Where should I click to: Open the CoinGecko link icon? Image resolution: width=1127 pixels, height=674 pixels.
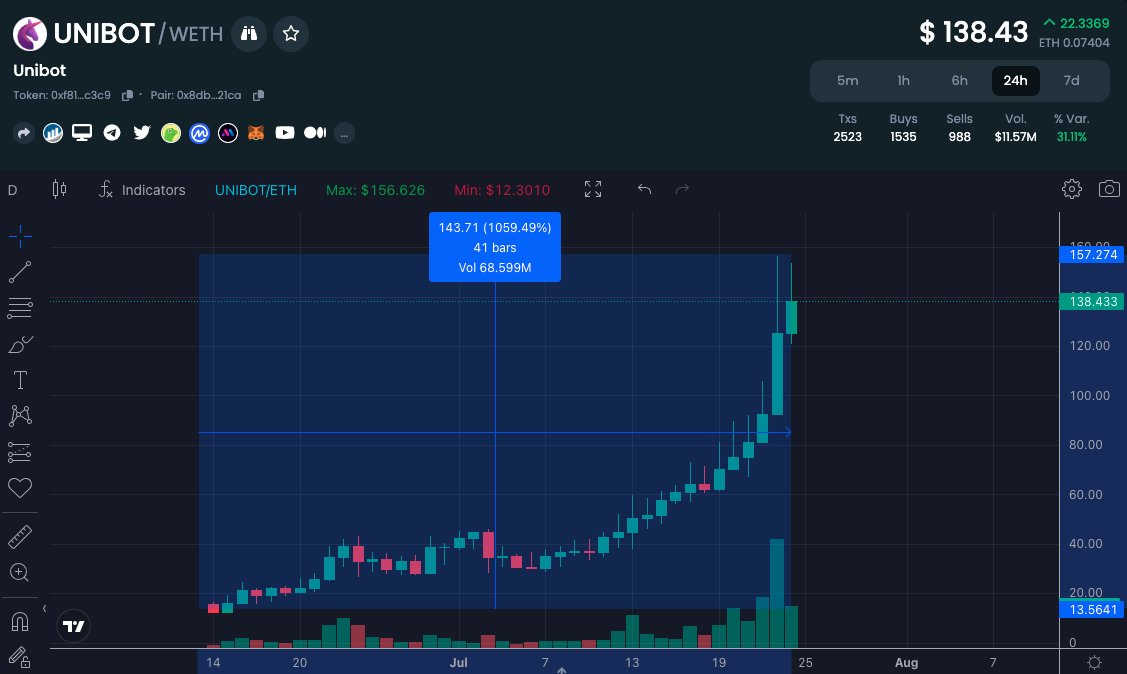pyautogui.click(x=170, y=133)
